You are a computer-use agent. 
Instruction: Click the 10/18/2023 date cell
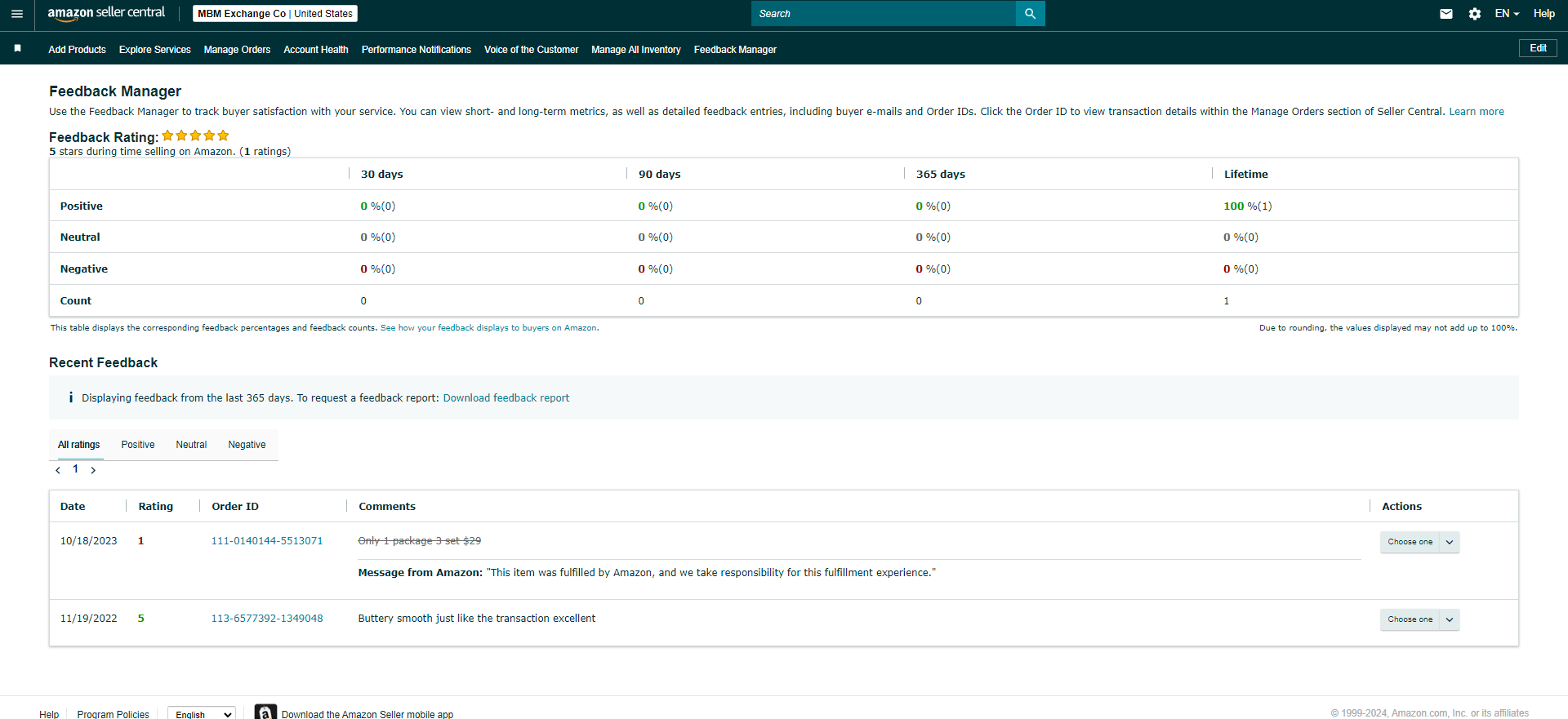89,541
